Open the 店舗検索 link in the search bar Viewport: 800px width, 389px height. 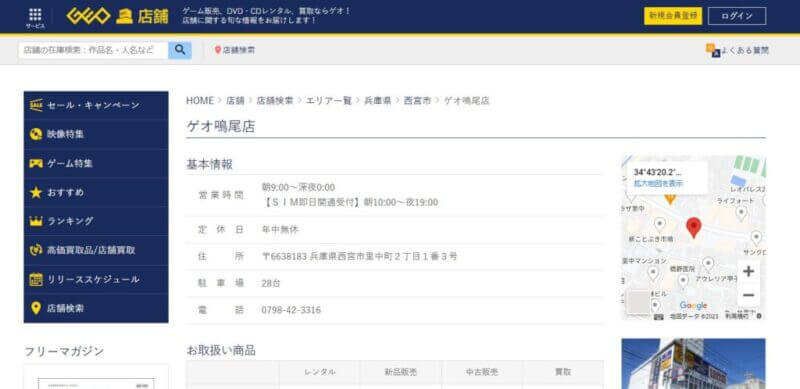click(239, 50)
